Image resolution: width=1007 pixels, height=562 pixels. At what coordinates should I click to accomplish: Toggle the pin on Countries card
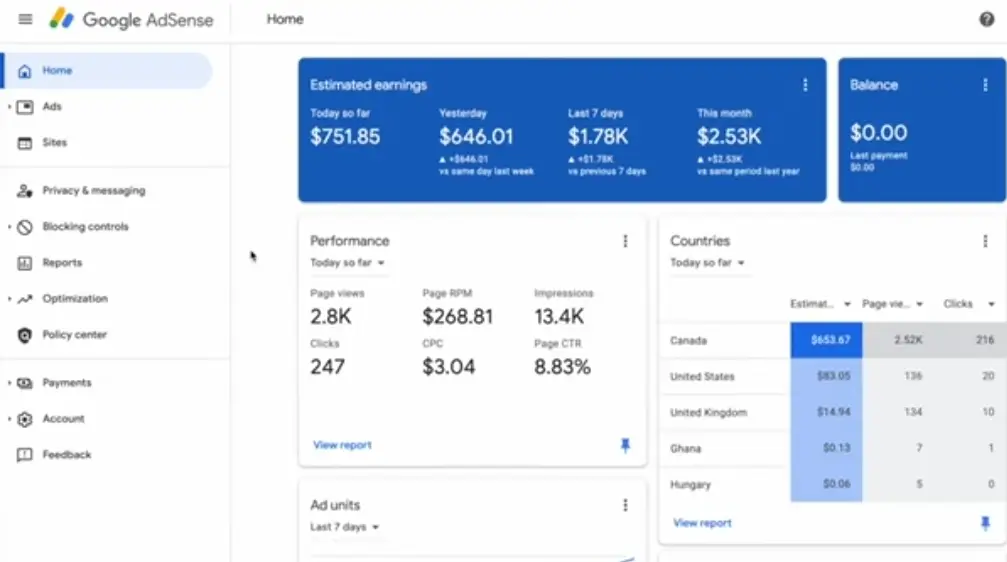(x=985, y=523)
